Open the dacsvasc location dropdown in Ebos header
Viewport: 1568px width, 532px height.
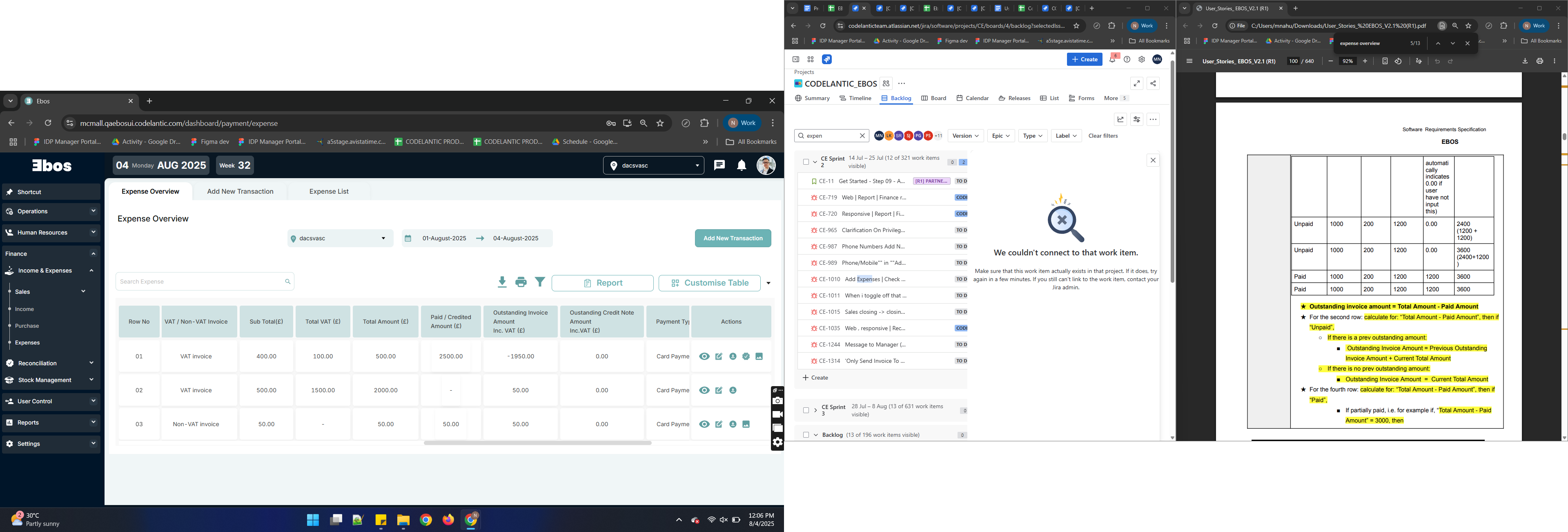coord(653,165)
